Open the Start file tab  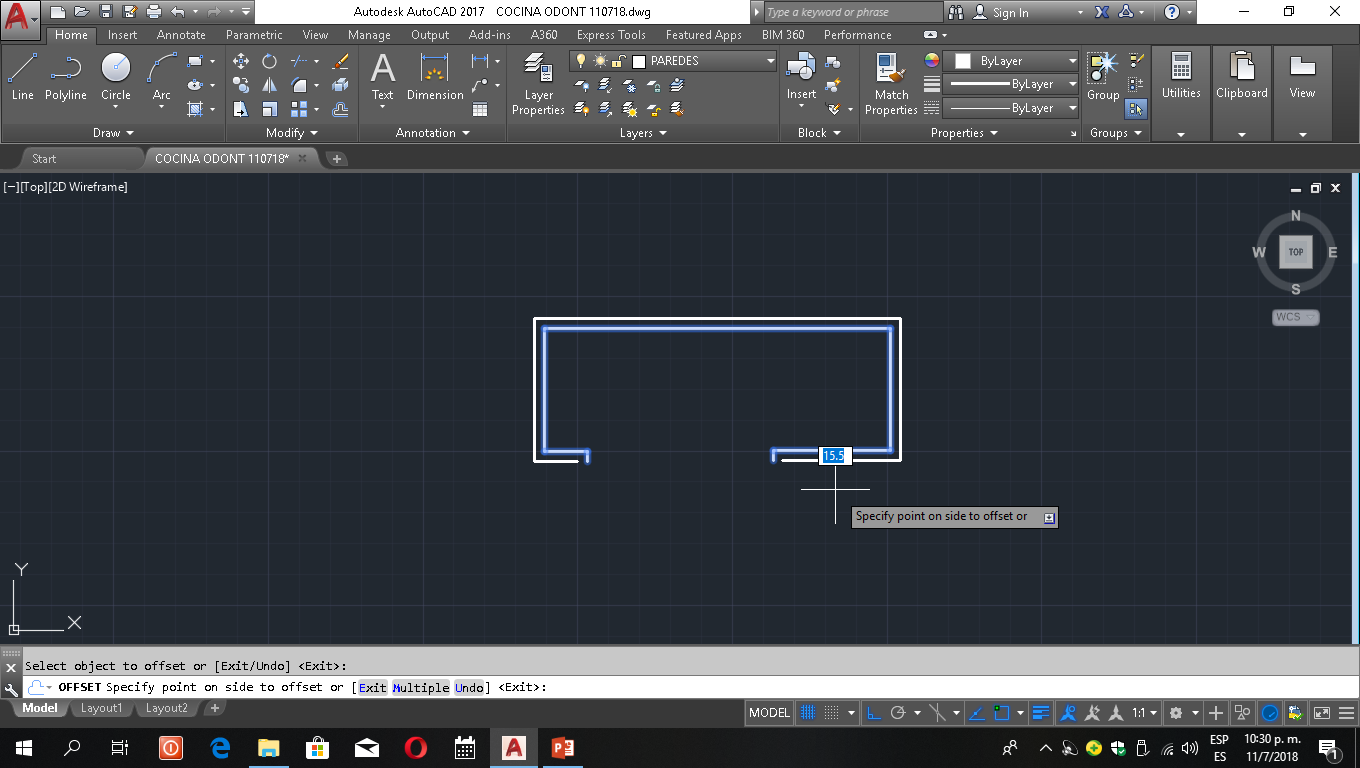click(x=44, y=158)
